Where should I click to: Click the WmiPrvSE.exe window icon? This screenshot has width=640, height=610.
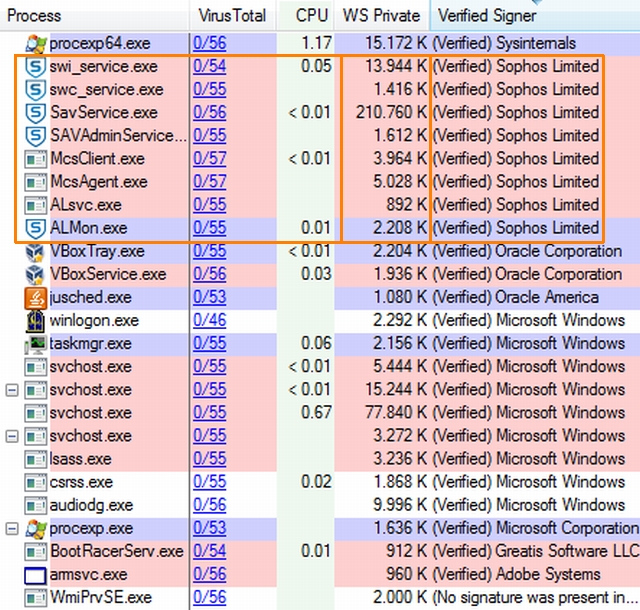[36, 598]
